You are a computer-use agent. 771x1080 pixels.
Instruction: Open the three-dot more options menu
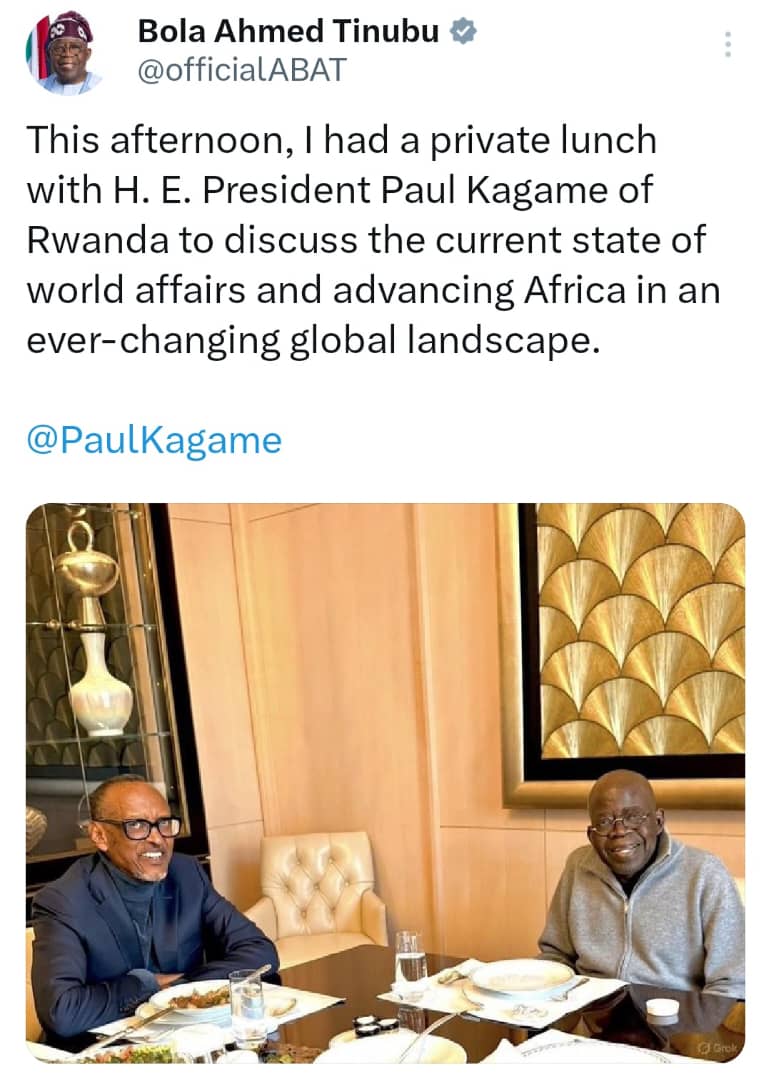[728, 43]
